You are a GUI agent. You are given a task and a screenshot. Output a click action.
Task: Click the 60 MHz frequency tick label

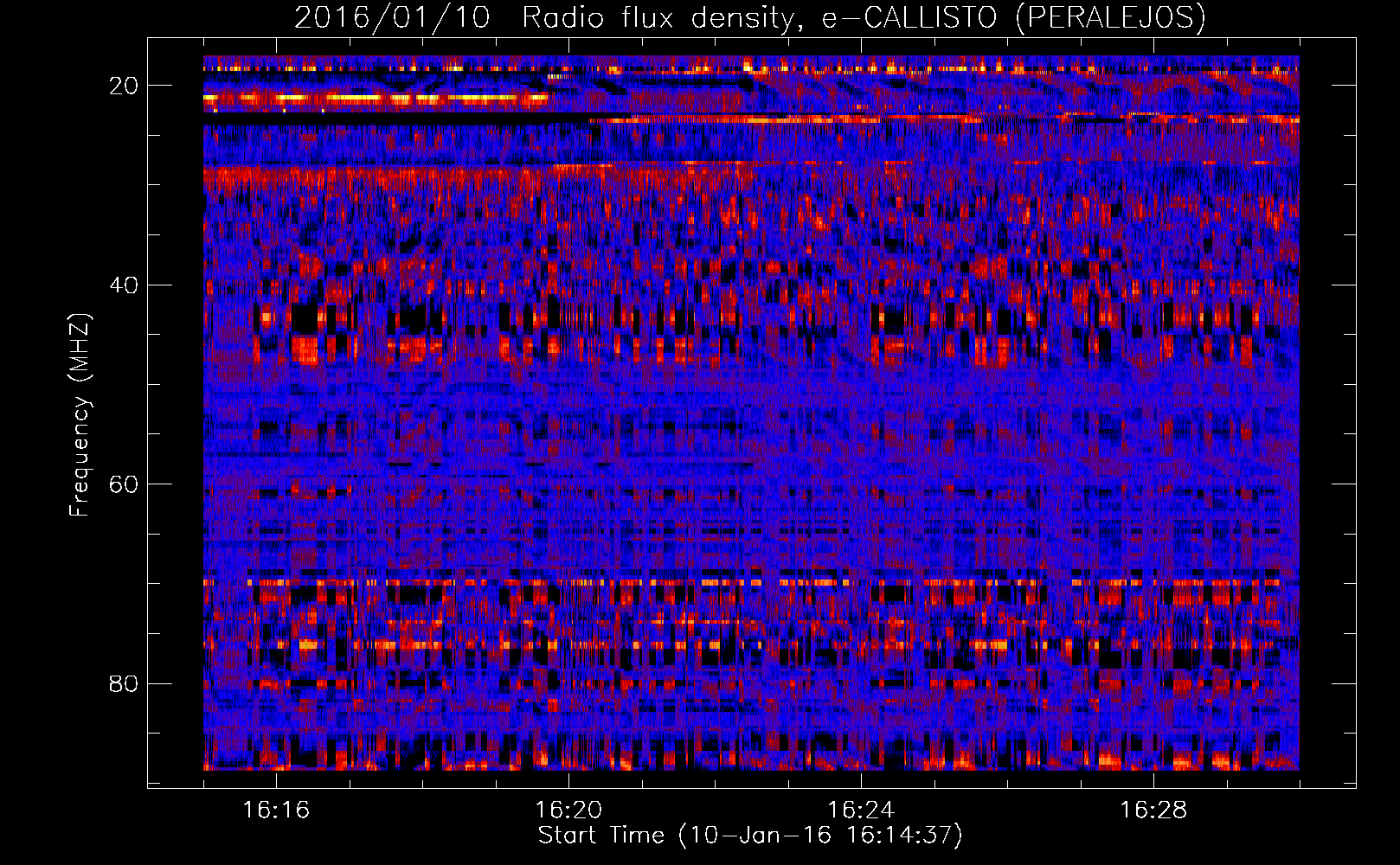[125, 484]
